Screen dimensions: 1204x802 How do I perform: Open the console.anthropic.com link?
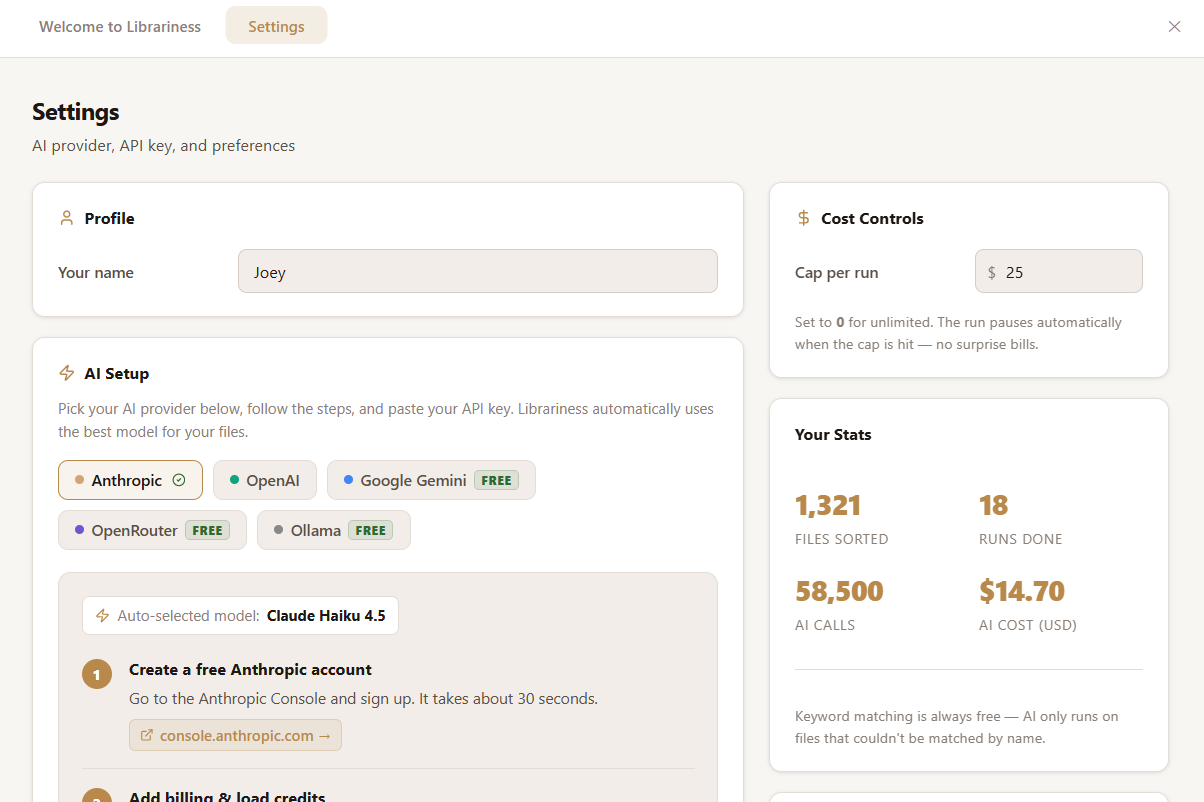click(235, 735)
